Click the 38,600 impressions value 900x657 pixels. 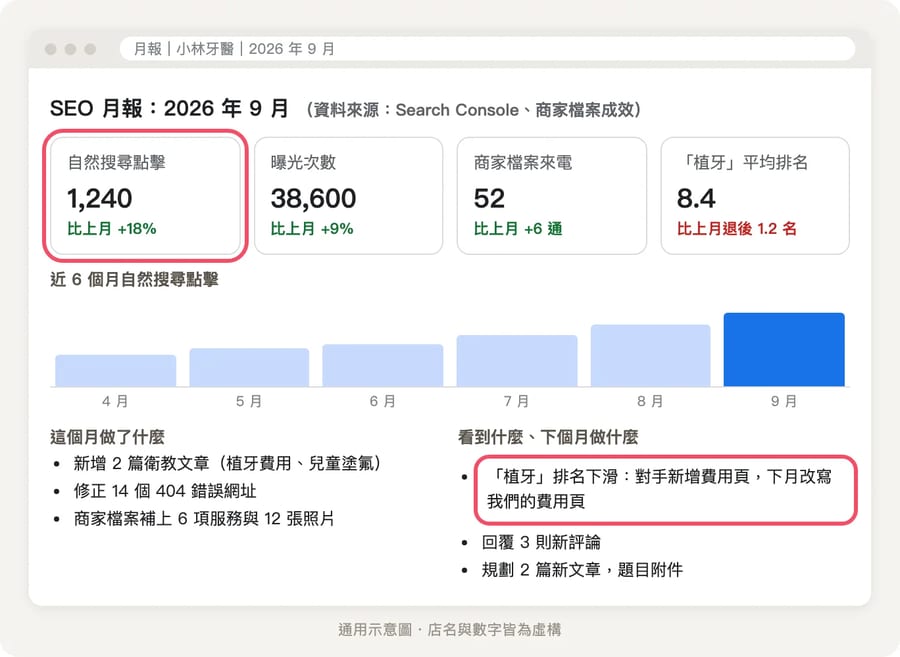pyautogui.click(x=313, y=199)
